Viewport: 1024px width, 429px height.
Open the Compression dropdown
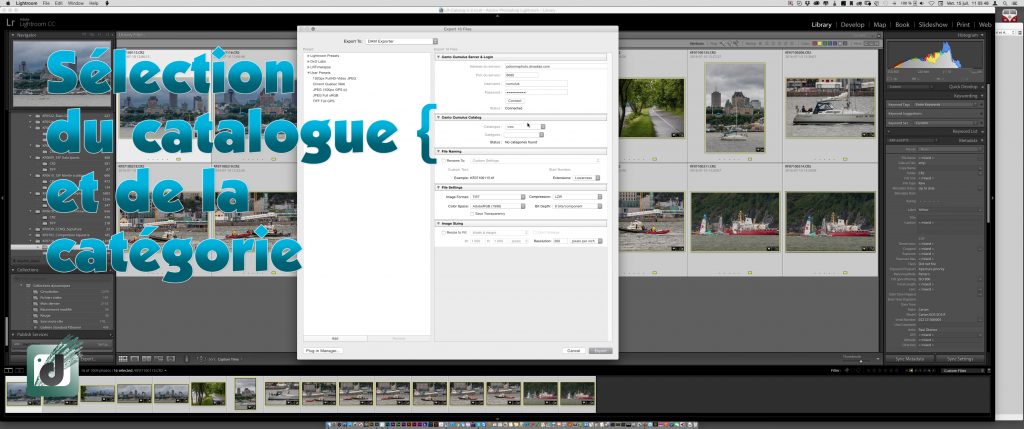point(577,197)
